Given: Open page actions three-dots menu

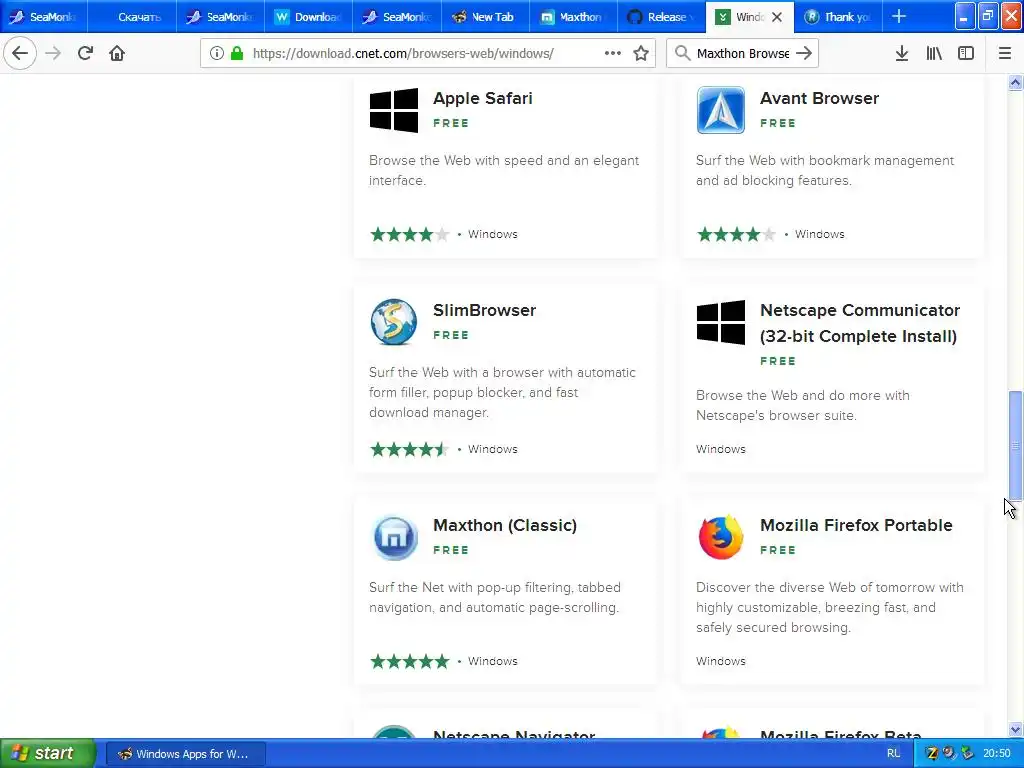Looking at the screenshot, I should coord(613,53).
